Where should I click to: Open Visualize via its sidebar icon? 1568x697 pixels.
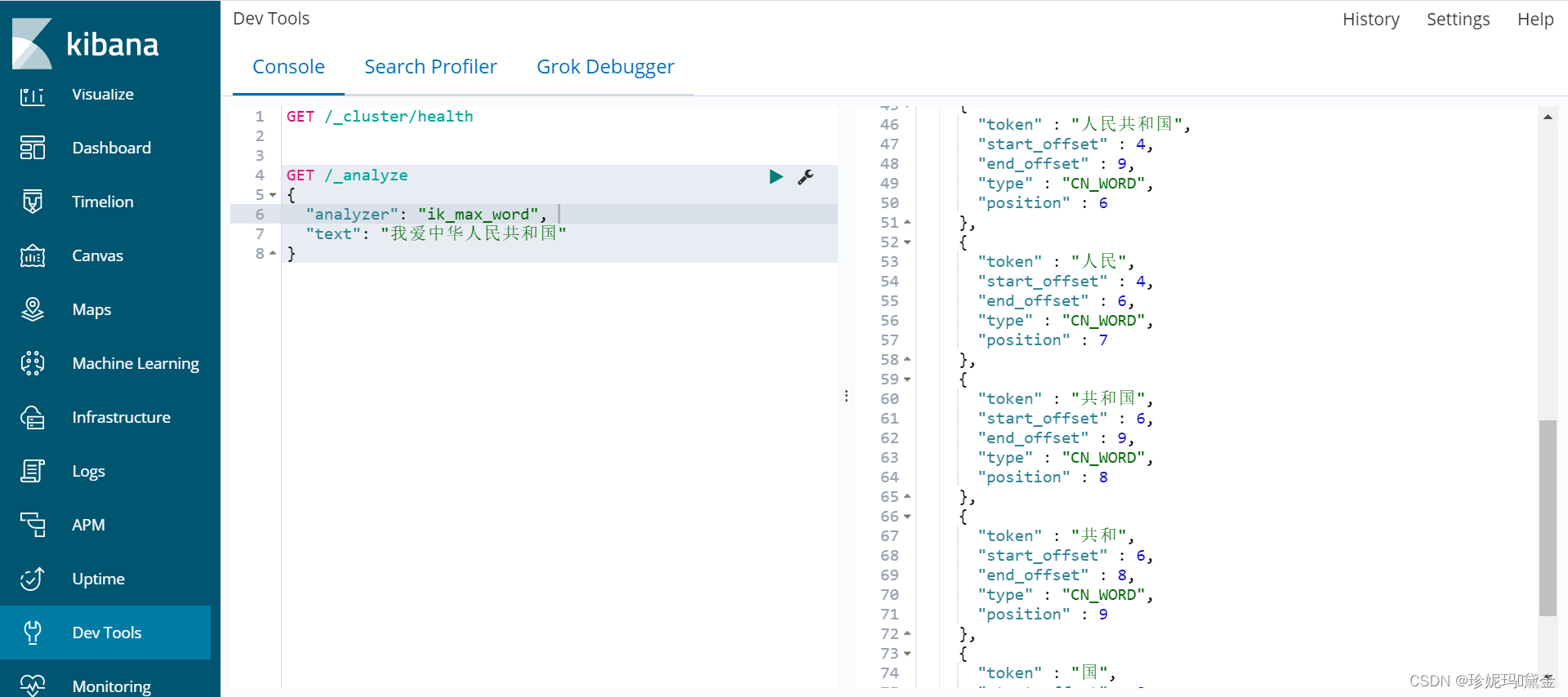(x=33, y=95)
